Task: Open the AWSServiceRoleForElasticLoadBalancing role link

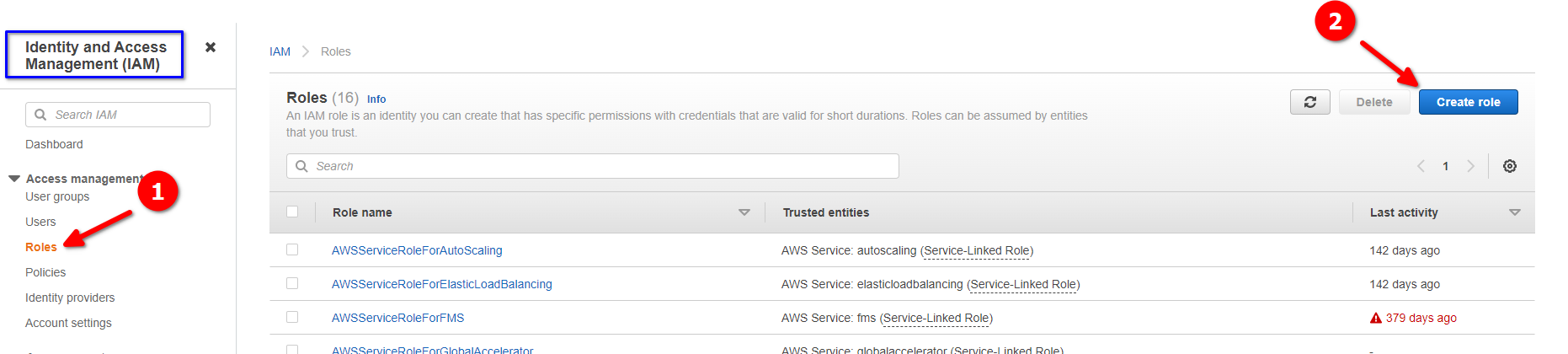Action: coord(442,284)
